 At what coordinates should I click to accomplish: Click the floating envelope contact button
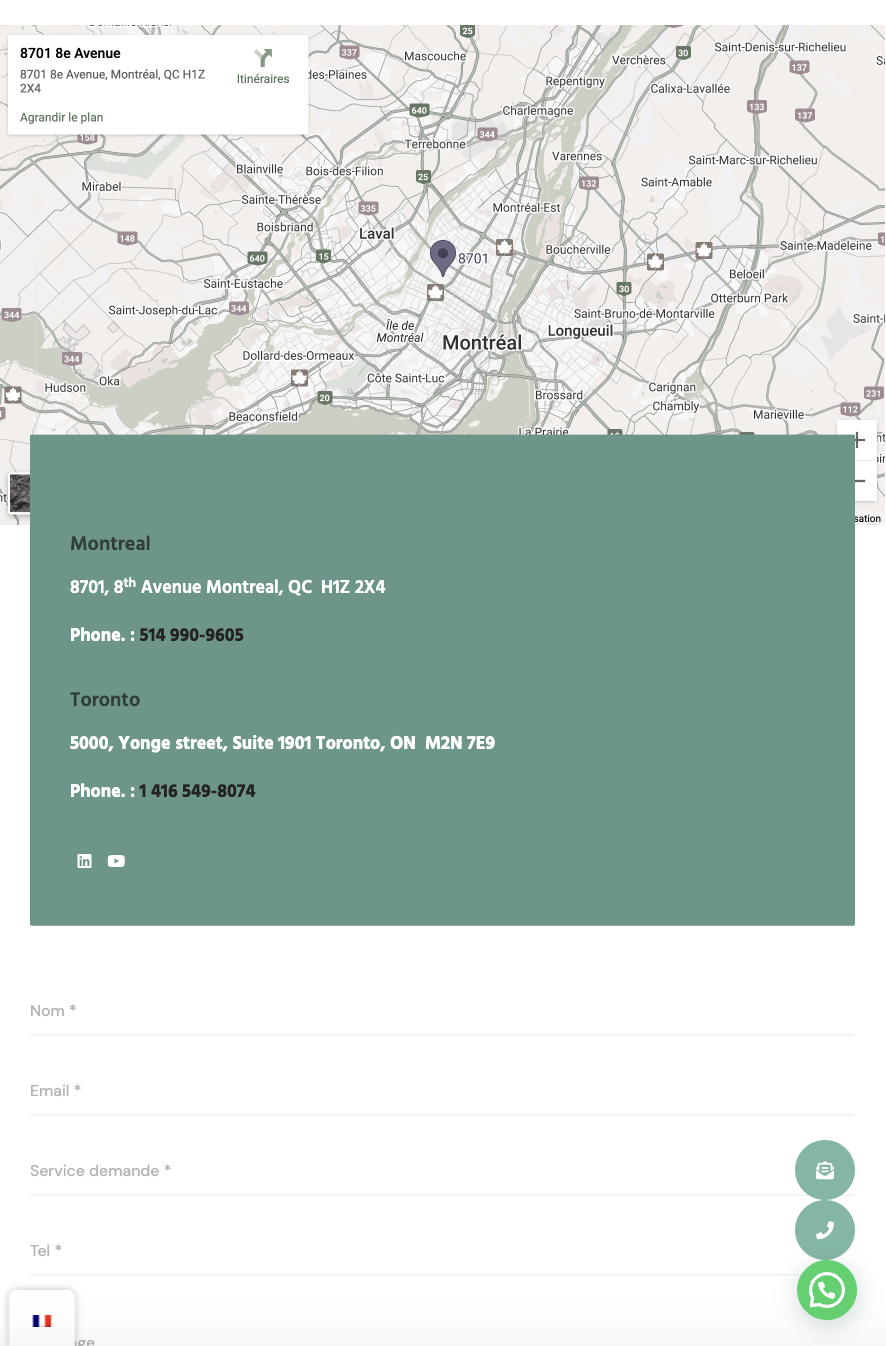pos(824,1170)
